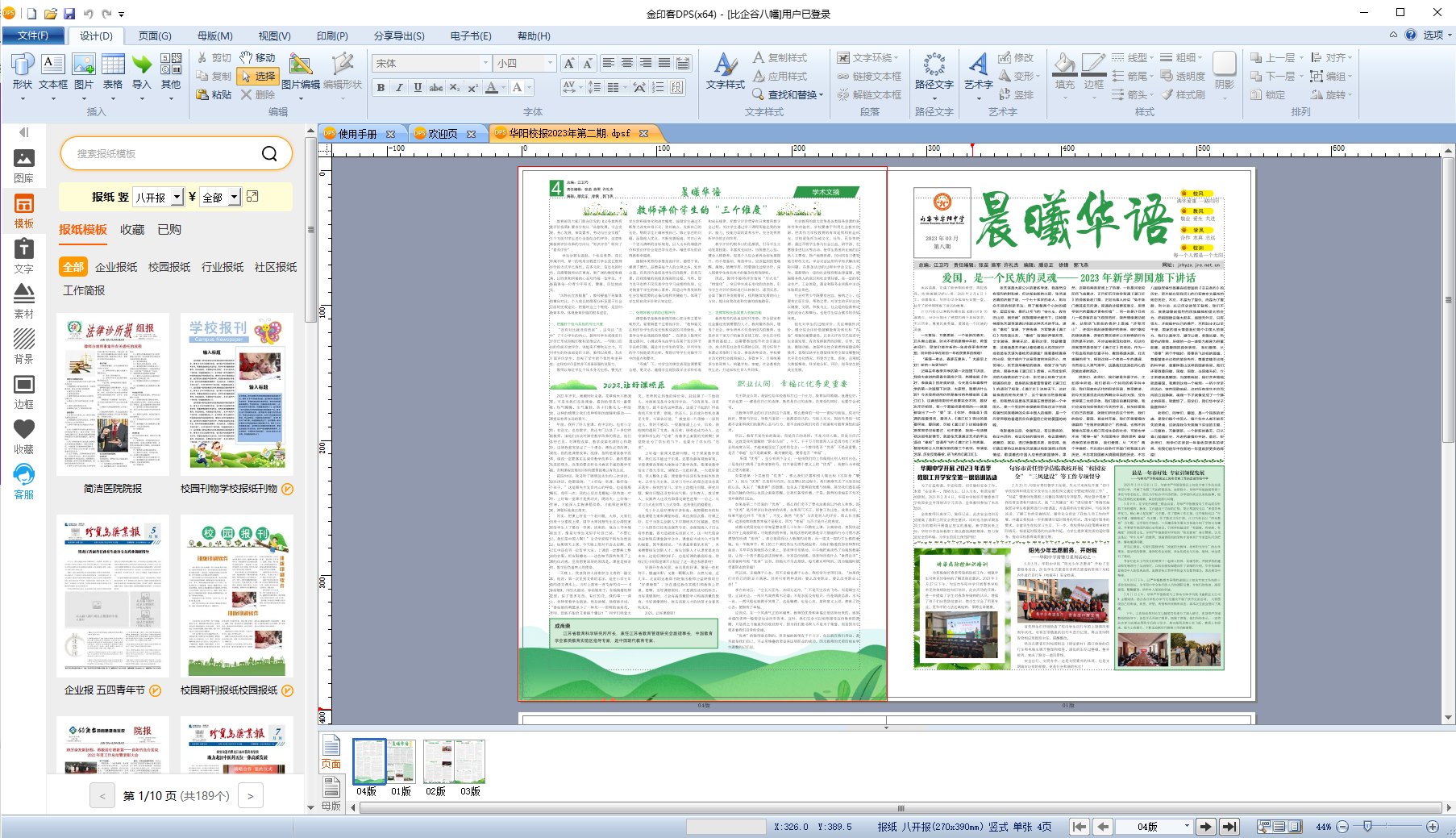Click the underlined A font color swatch
The image size is (1456, 838).
(x=491, y=87)
